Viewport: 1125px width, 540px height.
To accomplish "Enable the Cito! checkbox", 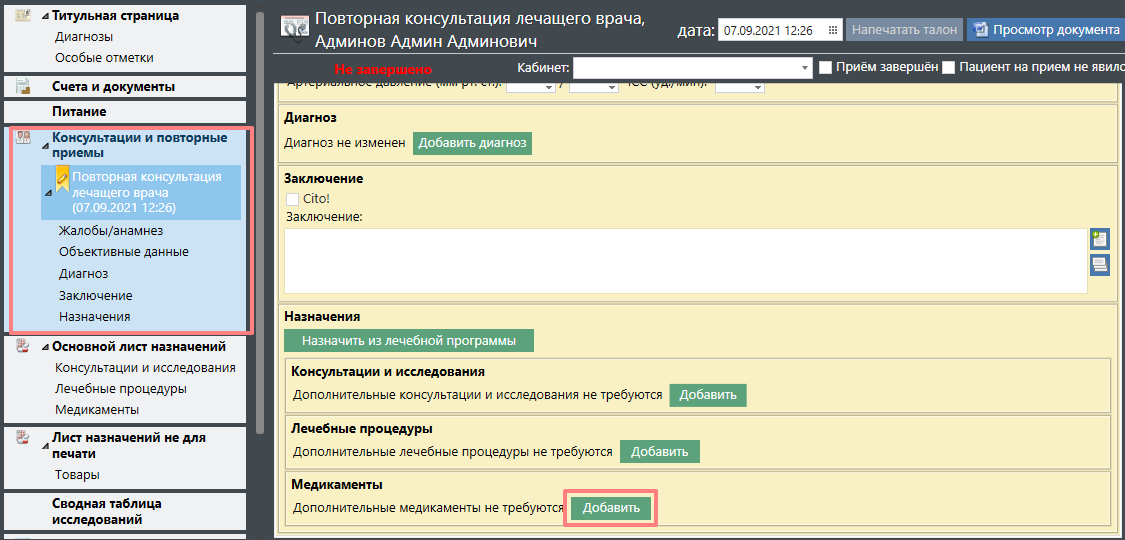I will pyautogui.click(x=293, y=199).
